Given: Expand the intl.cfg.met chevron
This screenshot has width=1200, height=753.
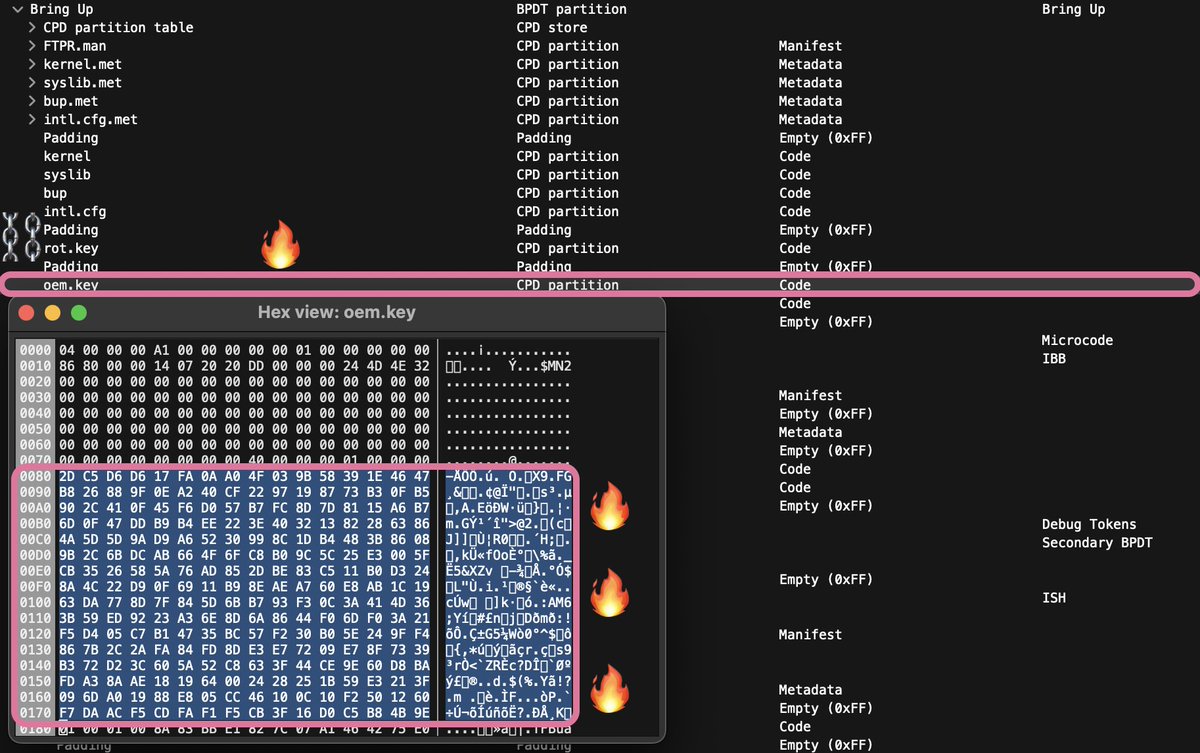Looking at the screenshot, I should (x=32, y=119).
